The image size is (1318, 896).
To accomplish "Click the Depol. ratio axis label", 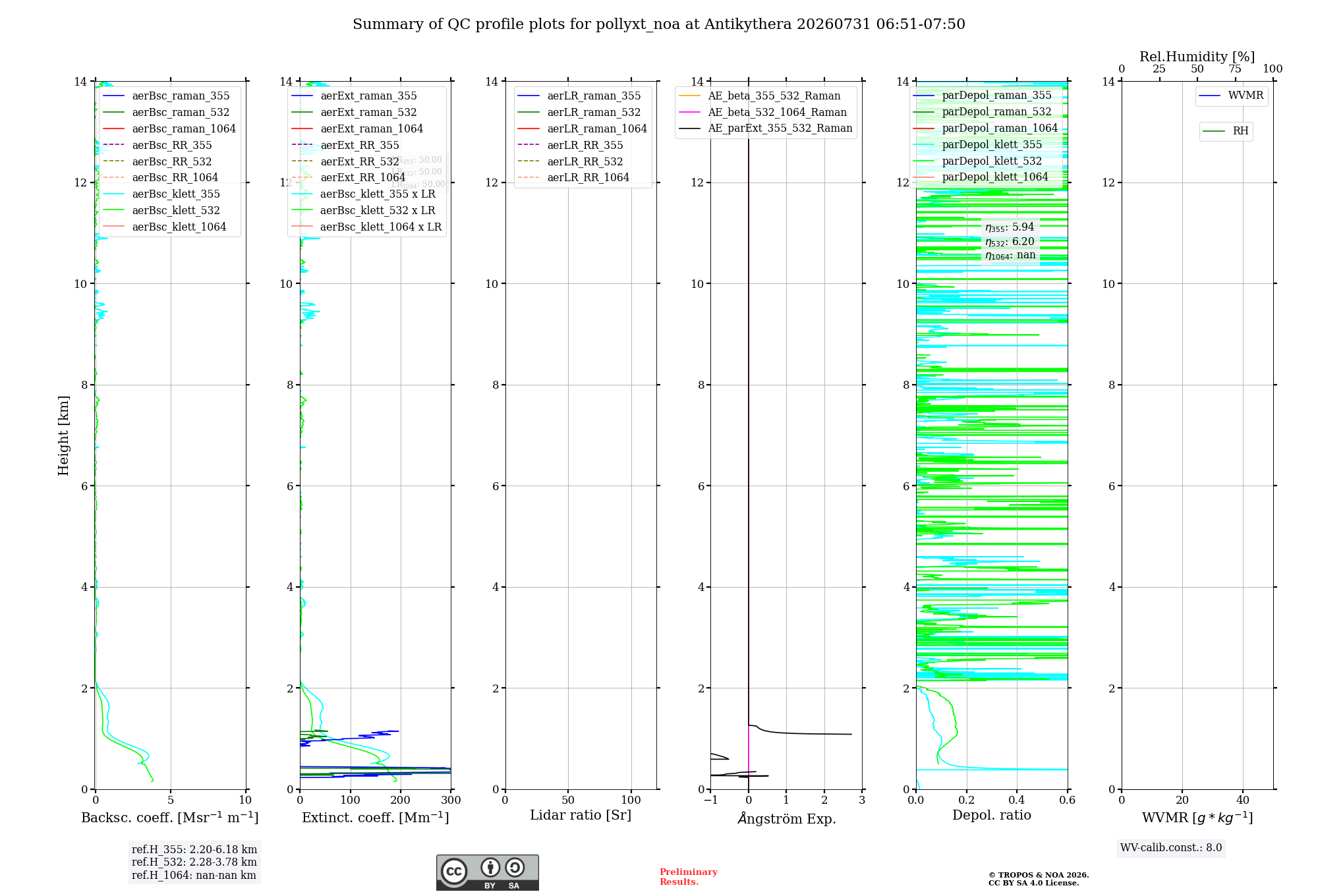I will point(992,816).
